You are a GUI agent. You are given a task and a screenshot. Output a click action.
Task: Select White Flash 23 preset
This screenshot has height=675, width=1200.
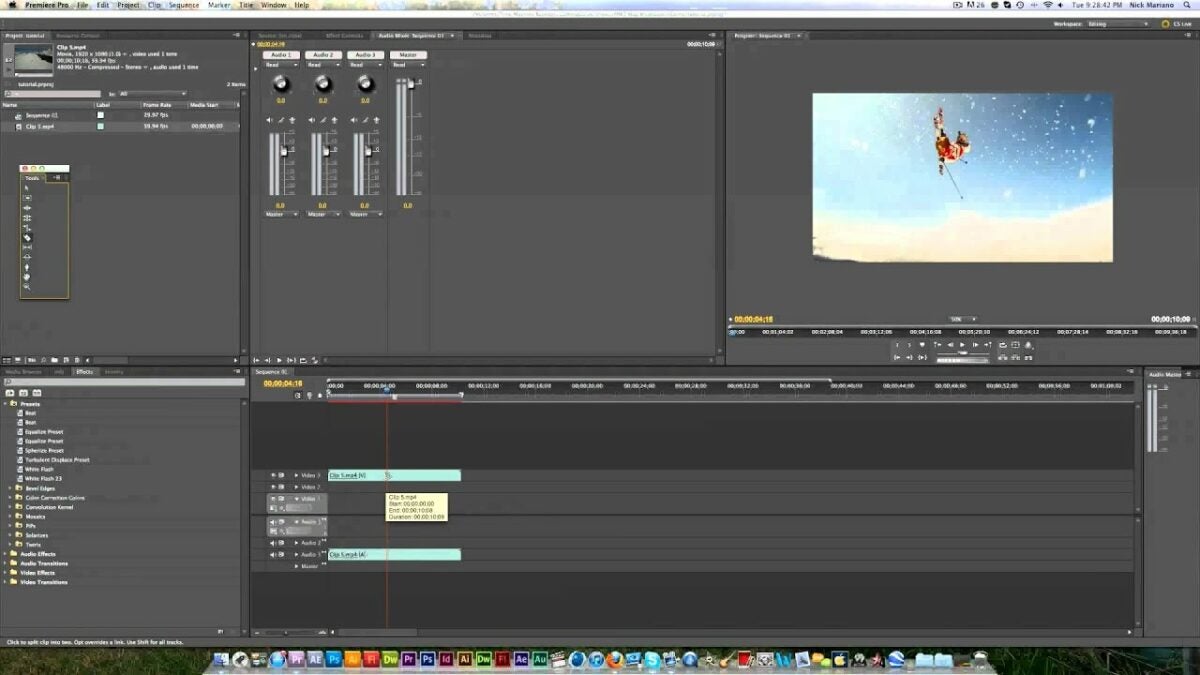click(44, 479)
